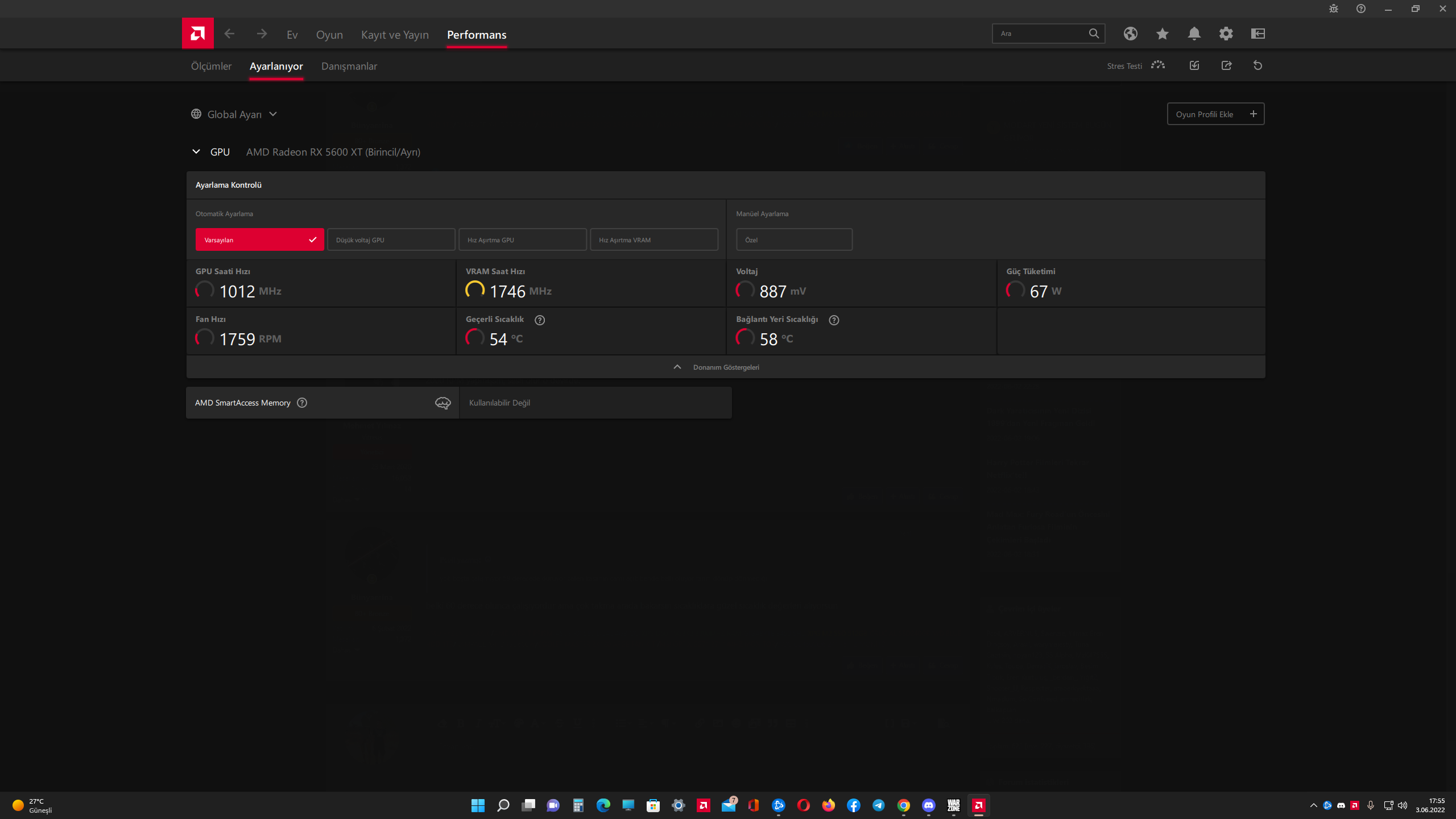
Task: Open favorites star icon
Action: click(1162, 34)
